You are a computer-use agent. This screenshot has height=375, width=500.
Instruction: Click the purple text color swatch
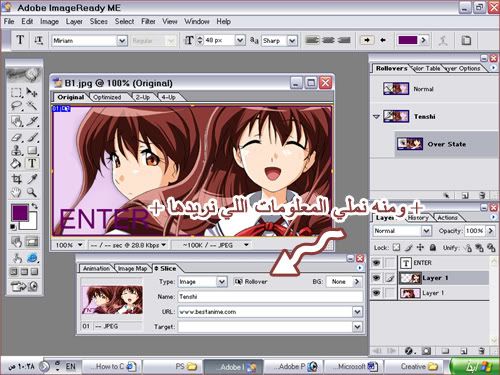[x=408, y=40]
